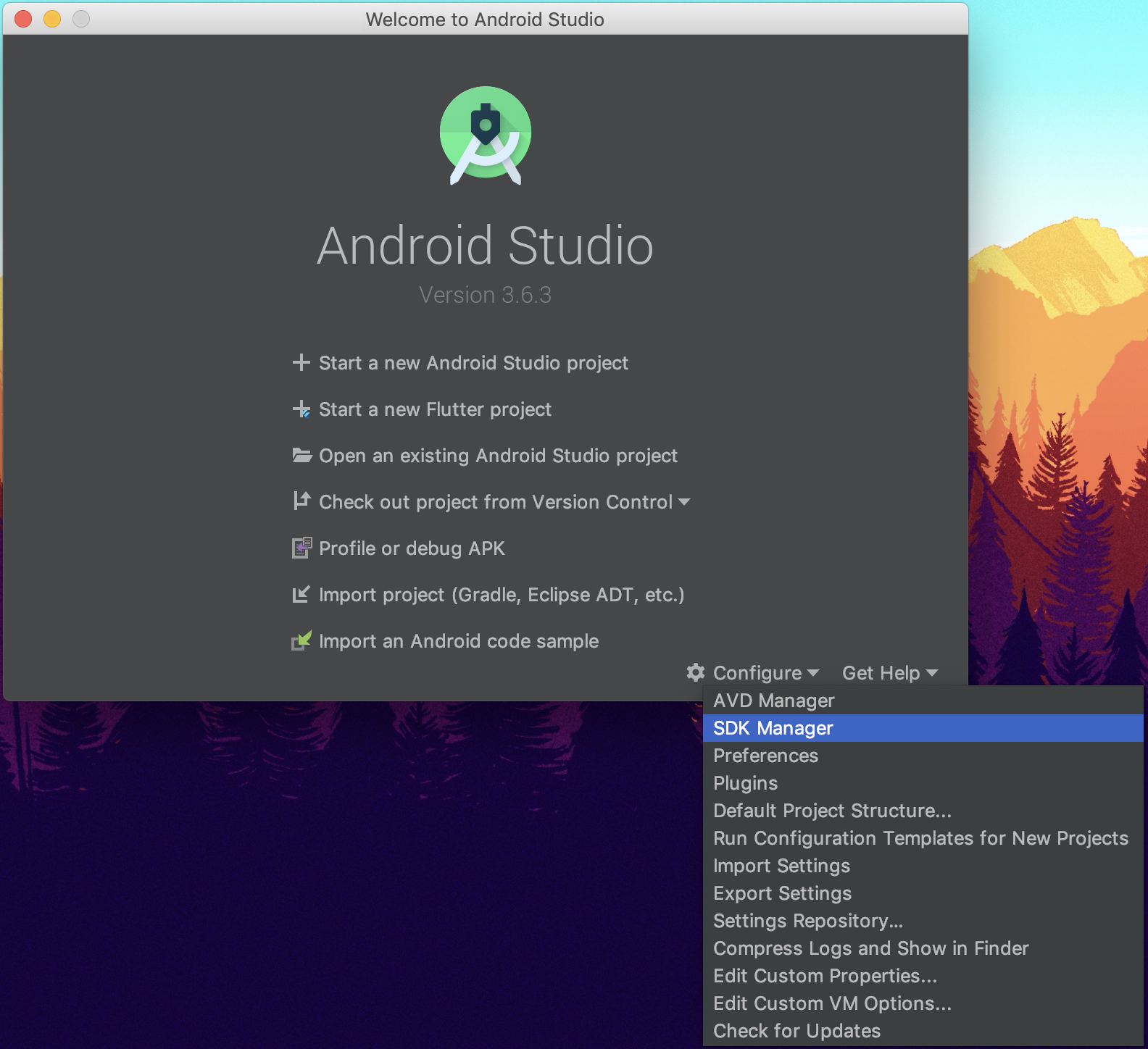The image size is (1148, 1049).
Task: Open Edit Custom Properties...
Action: [923, 976]
